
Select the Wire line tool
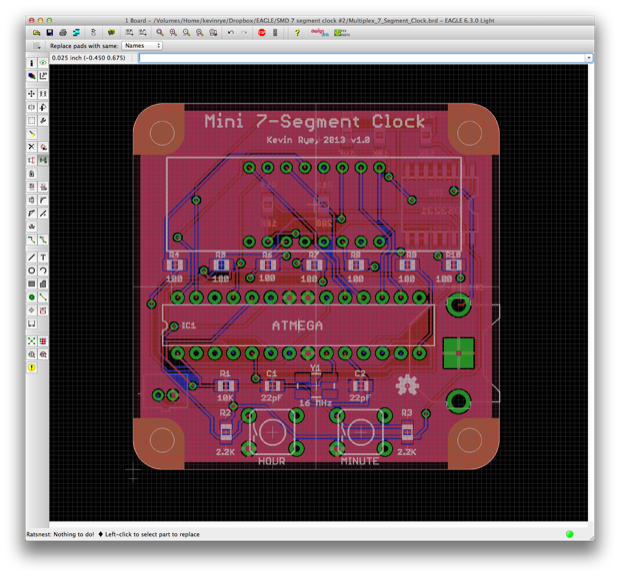pos(32,257)
